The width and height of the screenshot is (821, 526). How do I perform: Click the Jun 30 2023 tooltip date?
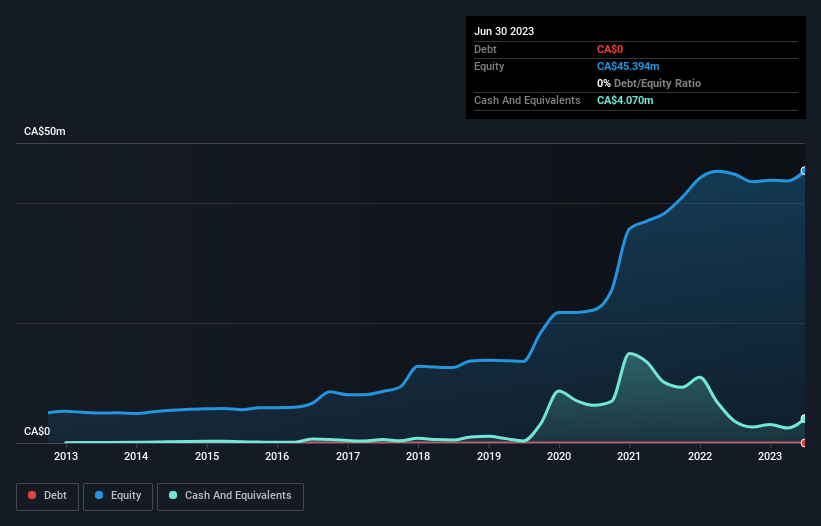click(x=504, y=31)
